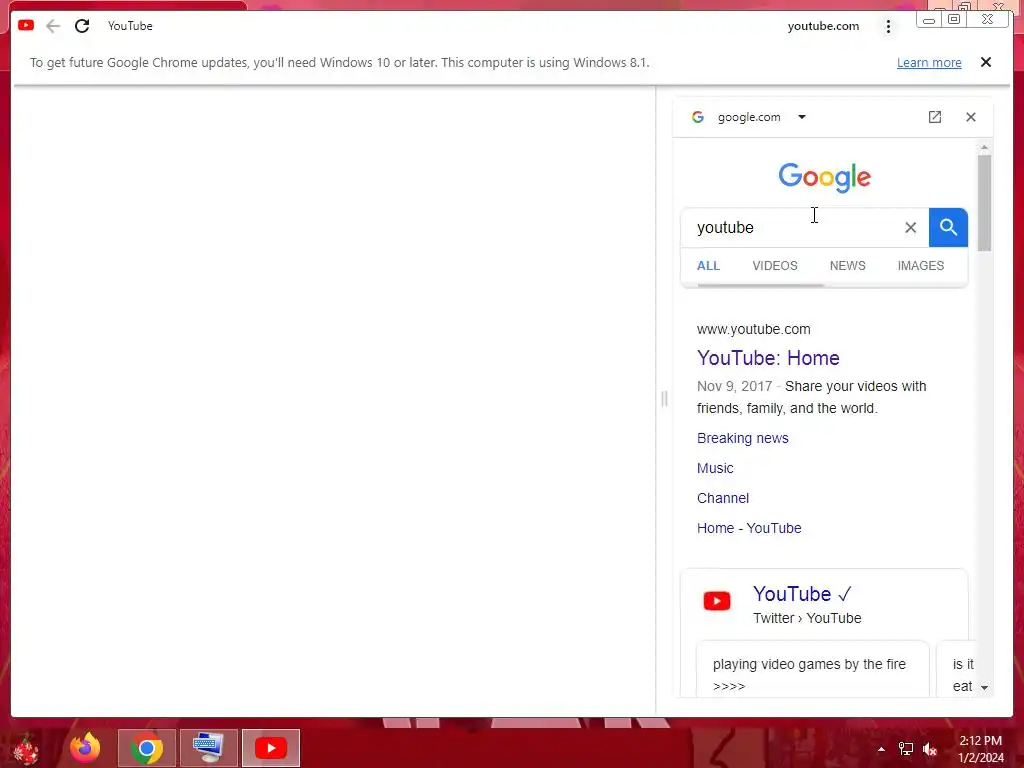Click the muted volume tray icon
The width and height of the screenshot is (1024, 768).
coord(930,749)
